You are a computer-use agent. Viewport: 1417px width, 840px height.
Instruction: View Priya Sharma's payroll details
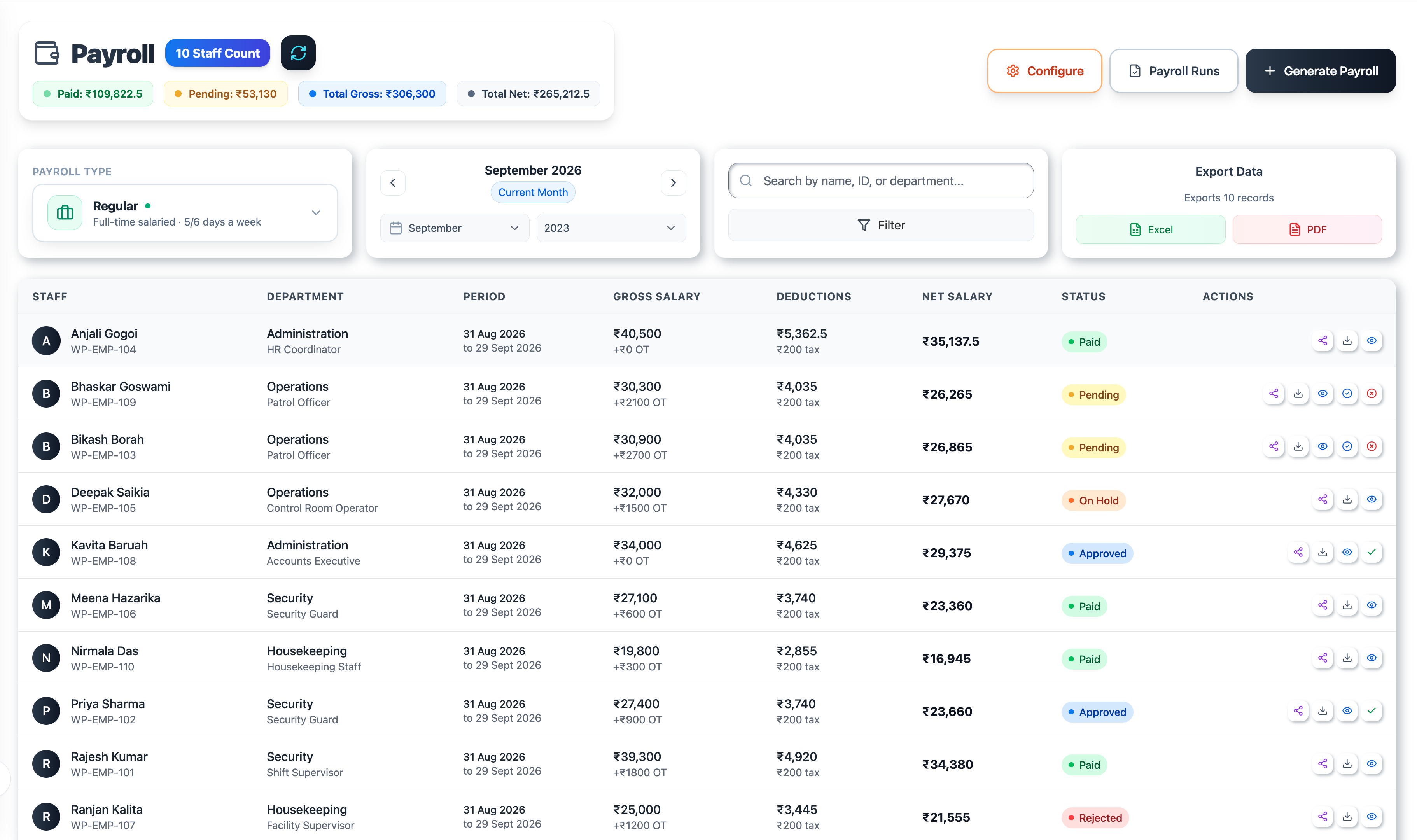[1347, 711]
